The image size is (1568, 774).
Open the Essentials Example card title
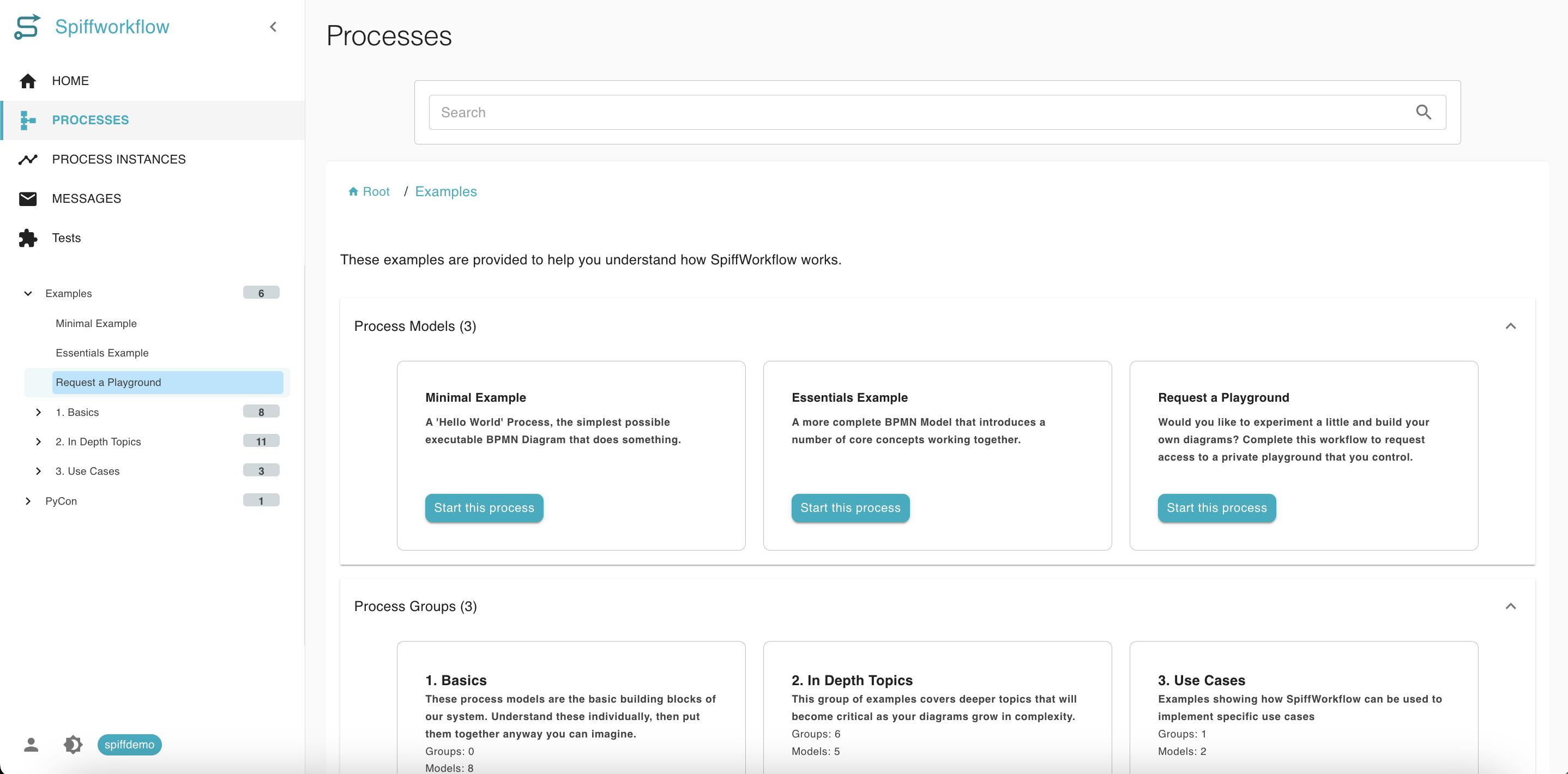[x=850, y=397]
